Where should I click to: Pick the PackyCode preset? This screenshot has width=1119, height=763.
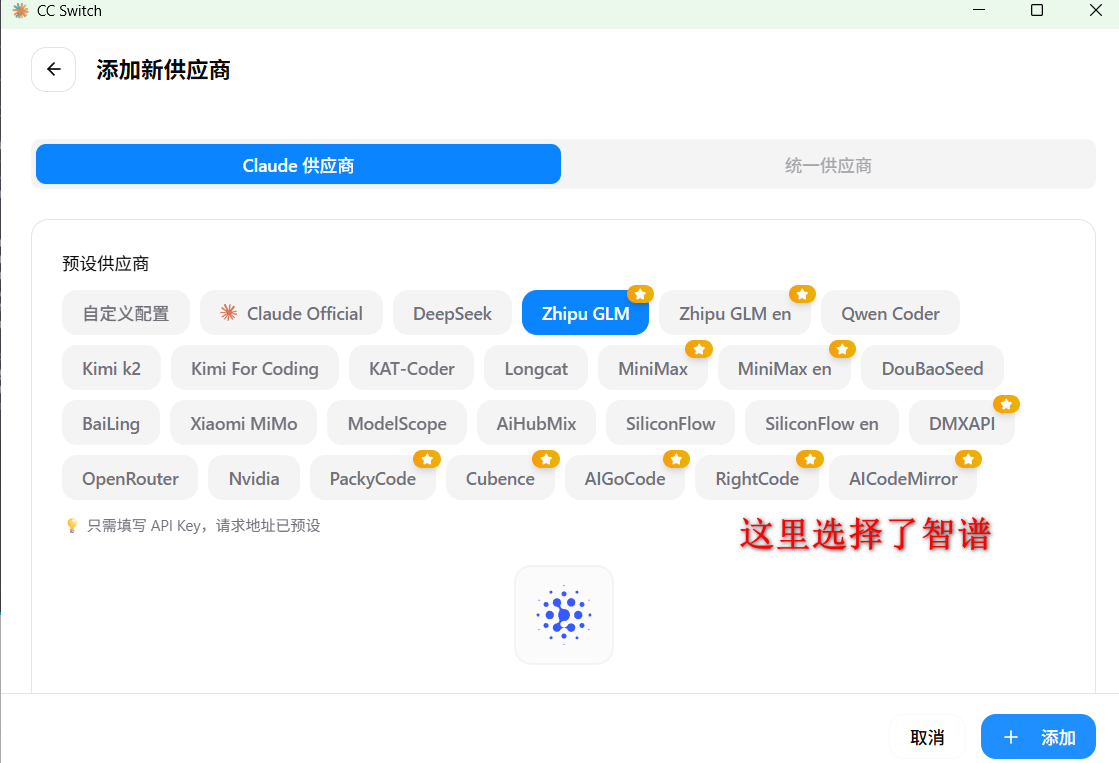coord(373,478)
